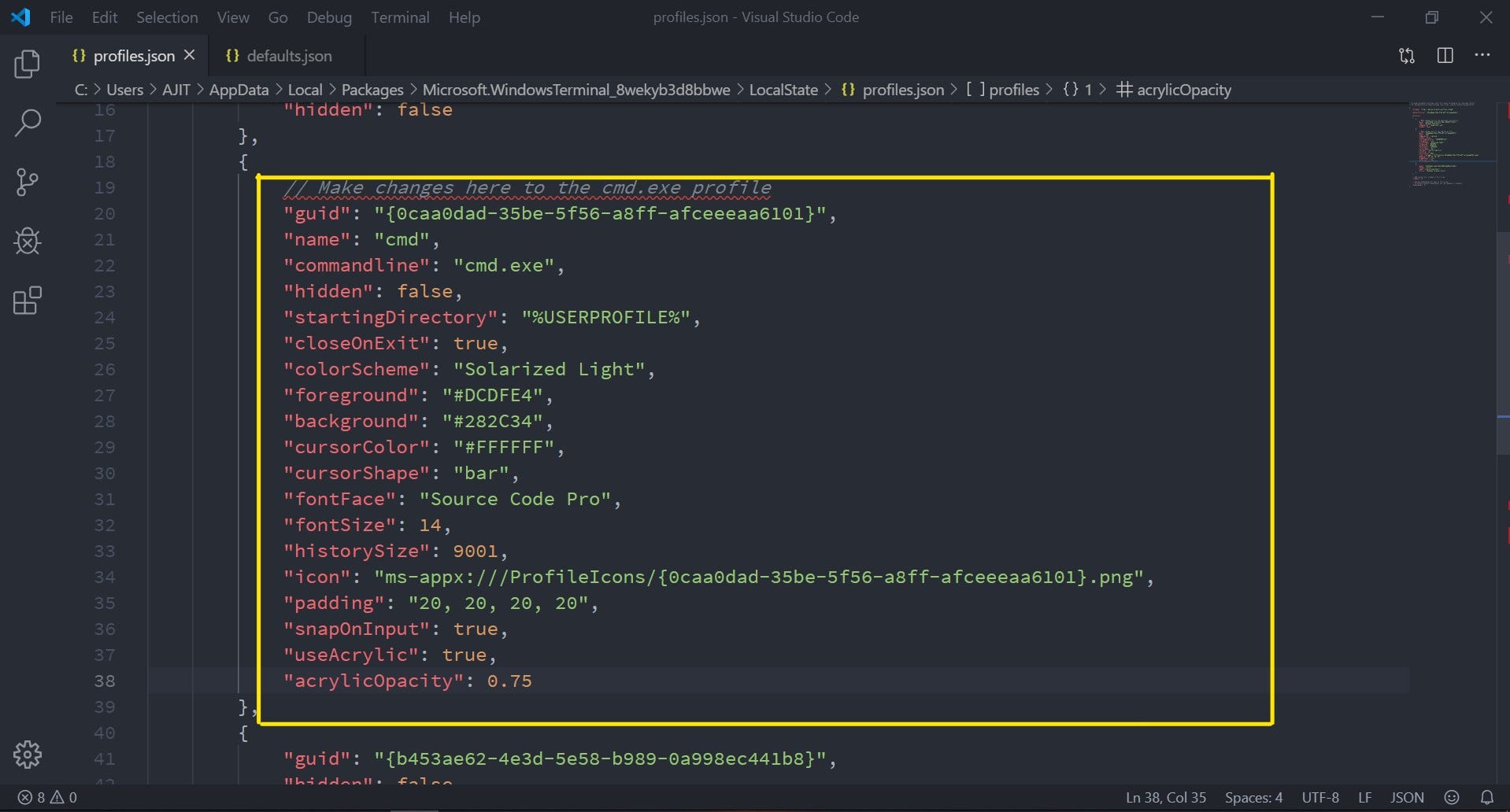Viewport: 1510px width, 812px height.
Task: Change indentation via Spaces: 4 in status bar
Action: tap(1253, 797)
